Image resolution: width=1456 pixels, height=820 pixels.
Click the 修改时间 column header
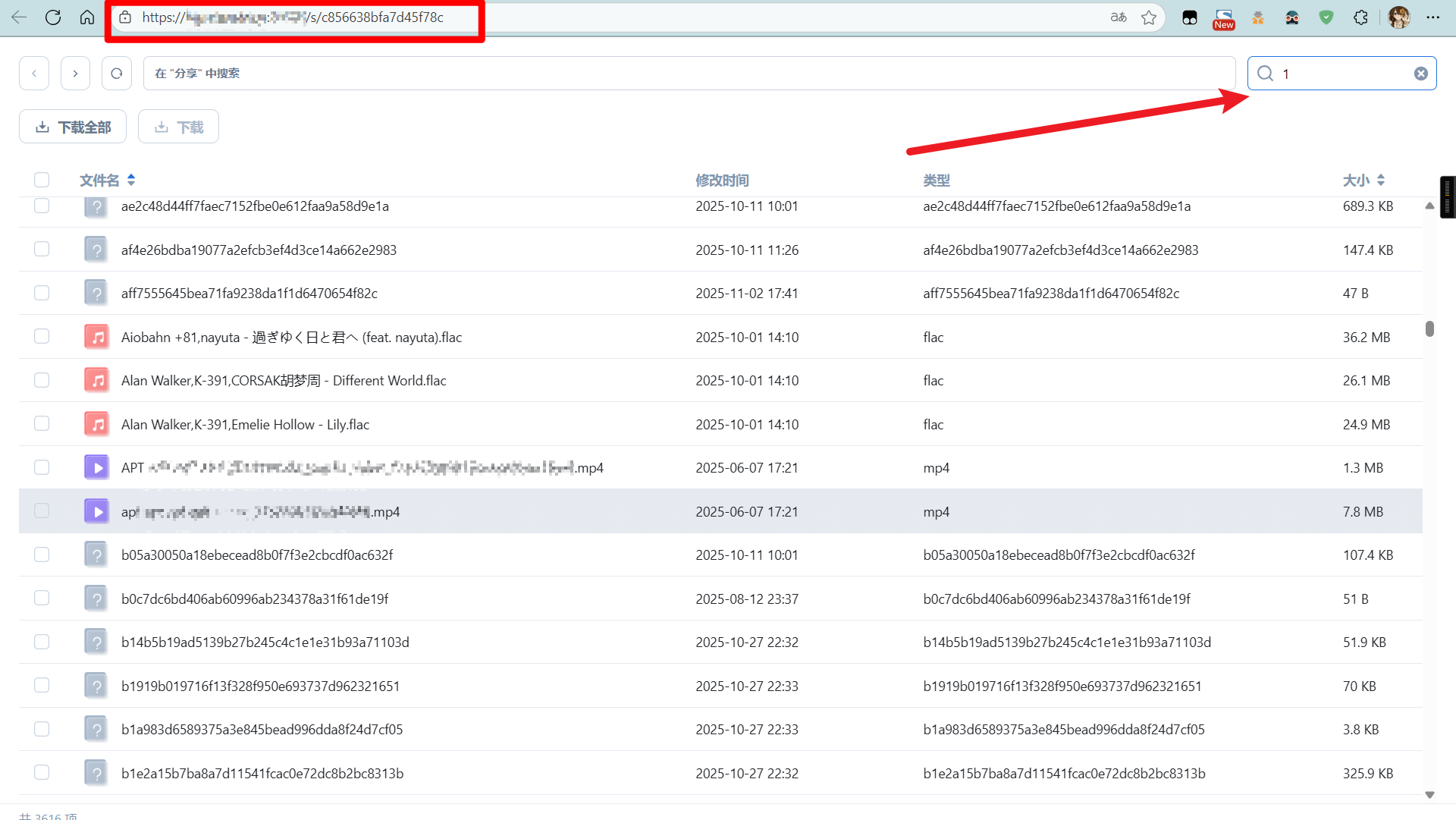[x=722, y=181]
